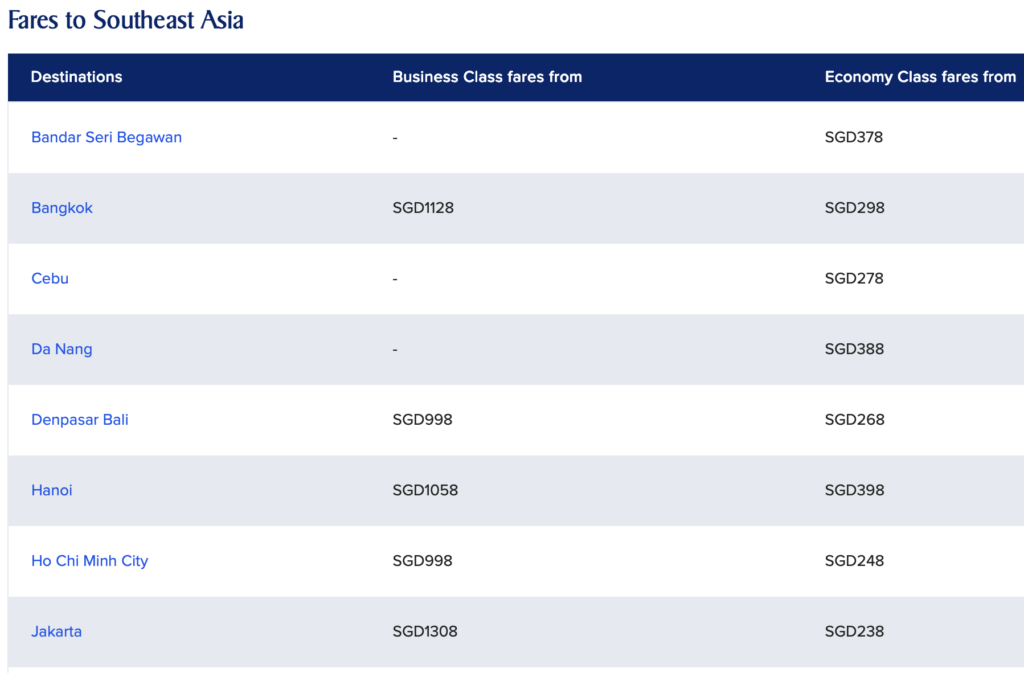Click Bangkok's SGD1128 Business Class fare
The width and height of the screenshot is (1024, 673).
[x=423, y=208]
